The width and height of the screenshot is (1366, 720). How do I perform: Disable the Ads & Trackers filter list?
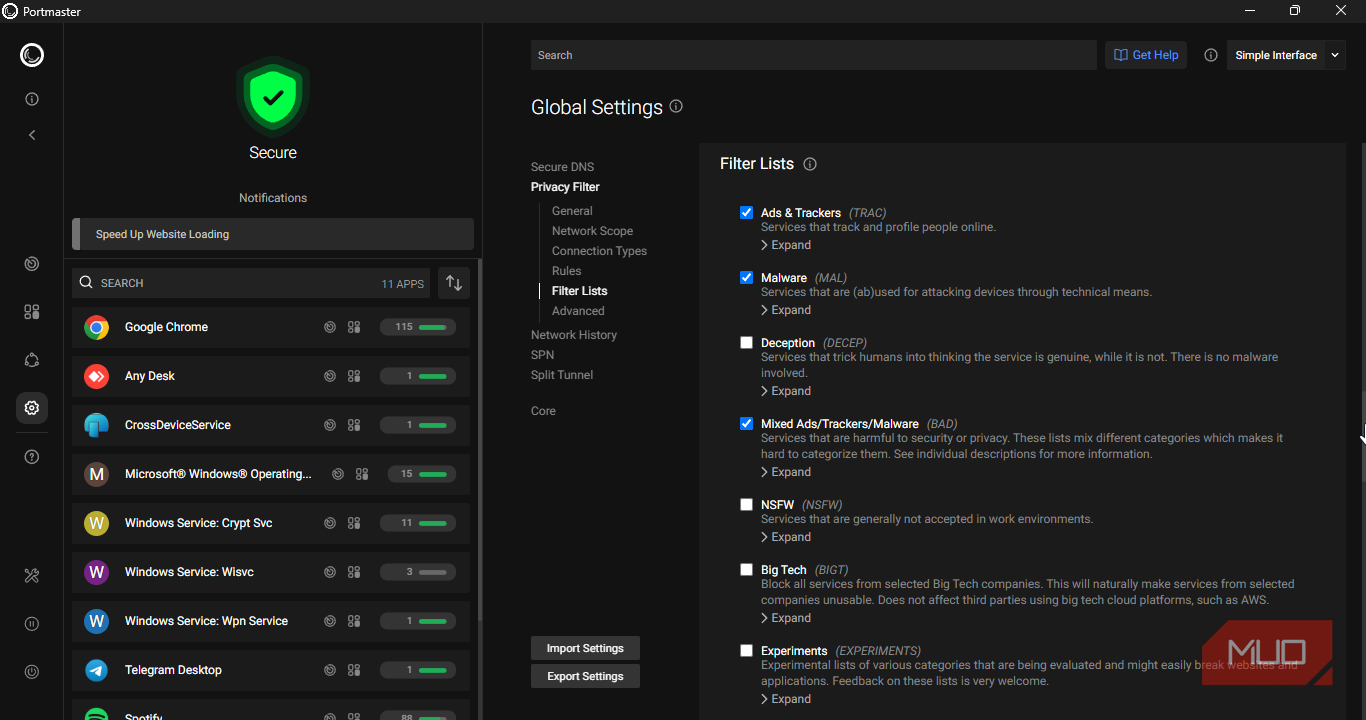pyautogui.click(x=746, y=213)
